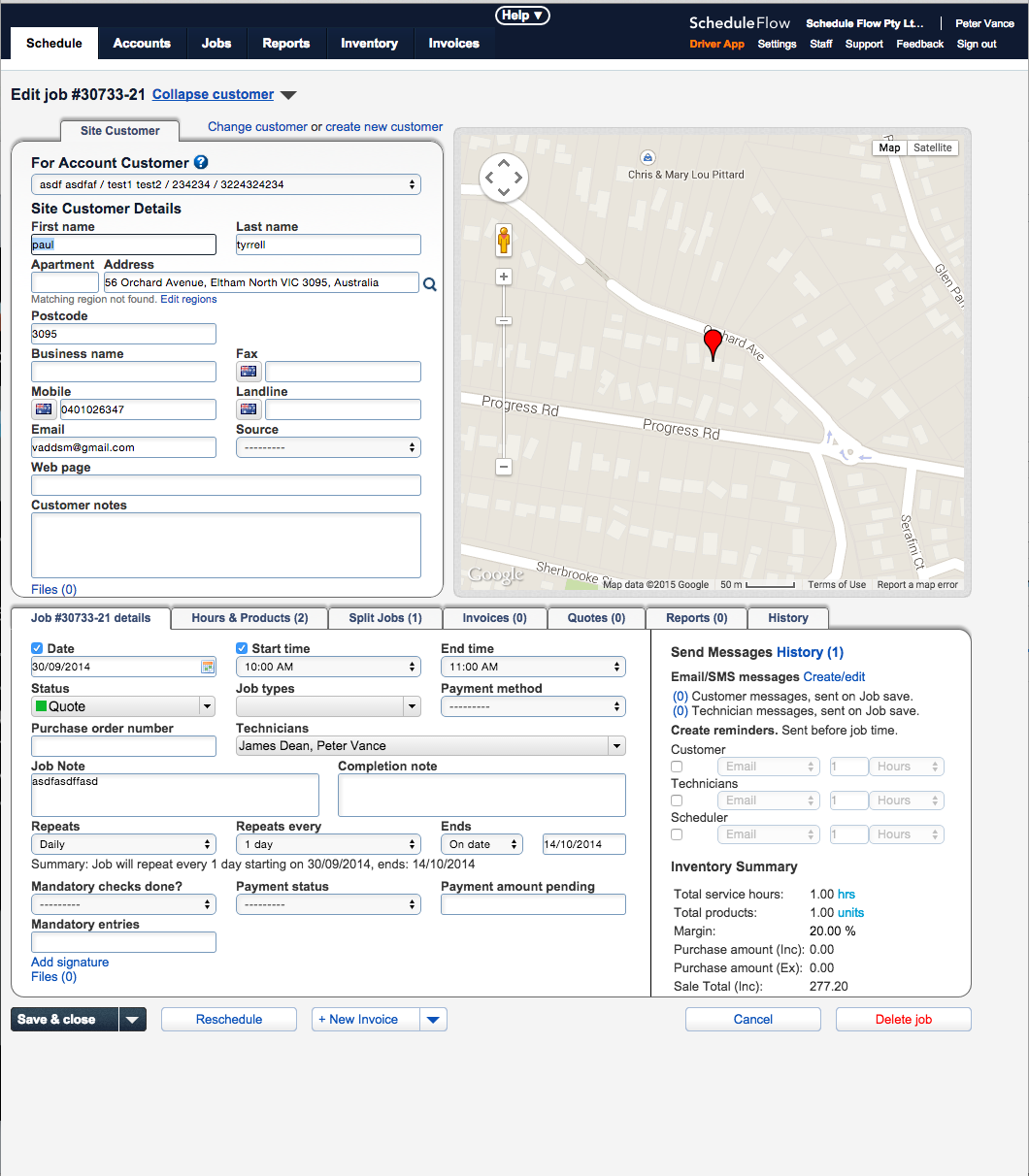Click the Landline country flag icon

pos(249,409)
